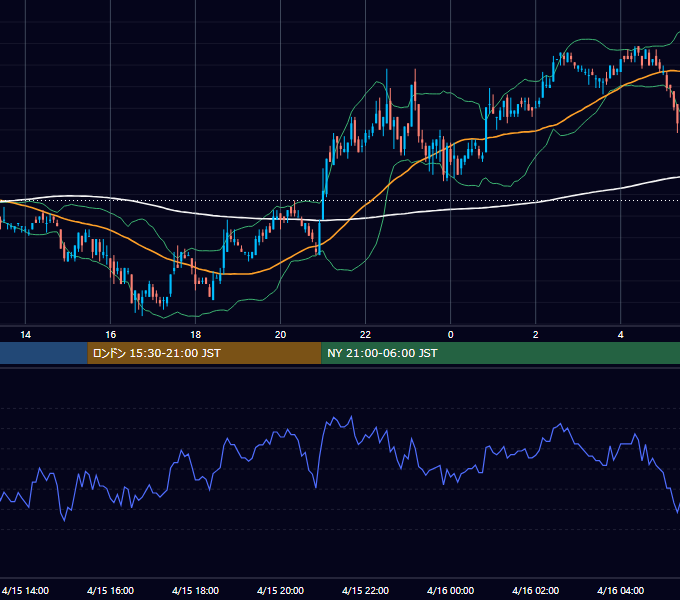The image size is (680, 600).
Task: Select the 4/16 02:00 date label
Action: [x=536, y=590]
